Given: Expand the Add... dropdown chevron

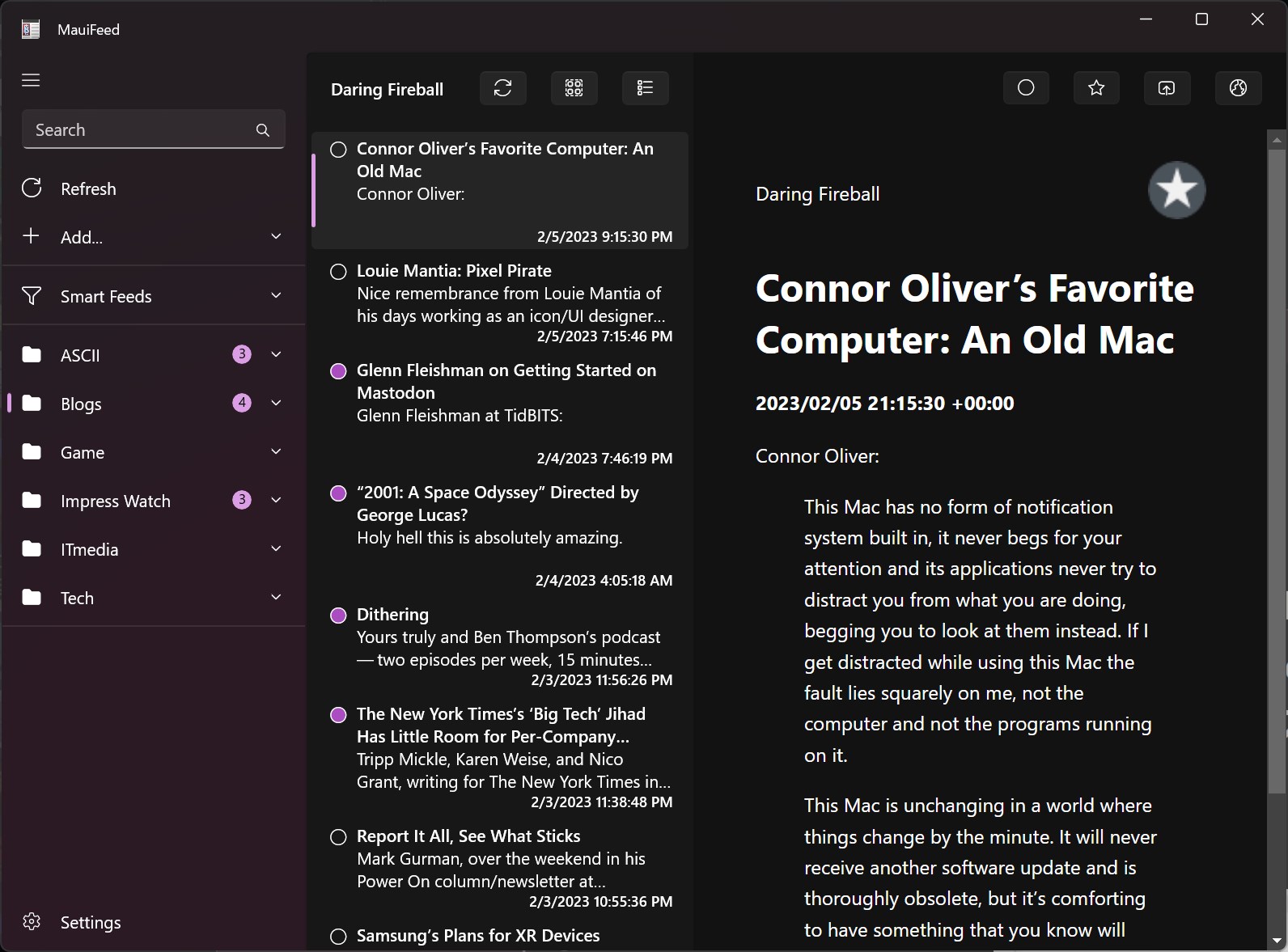Looking at the screenshot, I should pyautogui.click(x=276, y=236).
